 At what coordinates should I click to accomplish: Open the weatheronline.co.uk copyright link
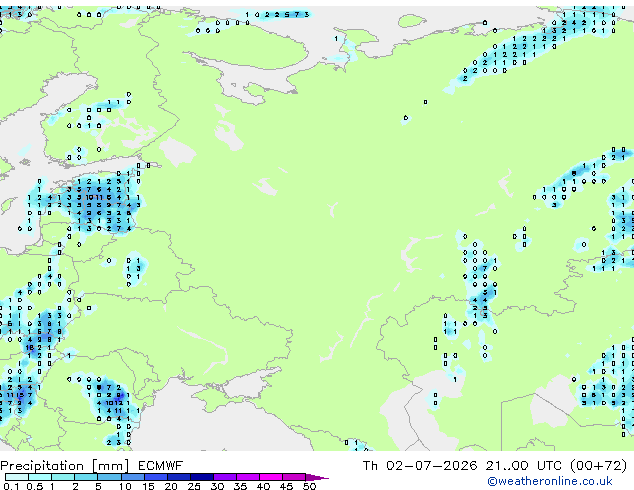click(550, 481)
